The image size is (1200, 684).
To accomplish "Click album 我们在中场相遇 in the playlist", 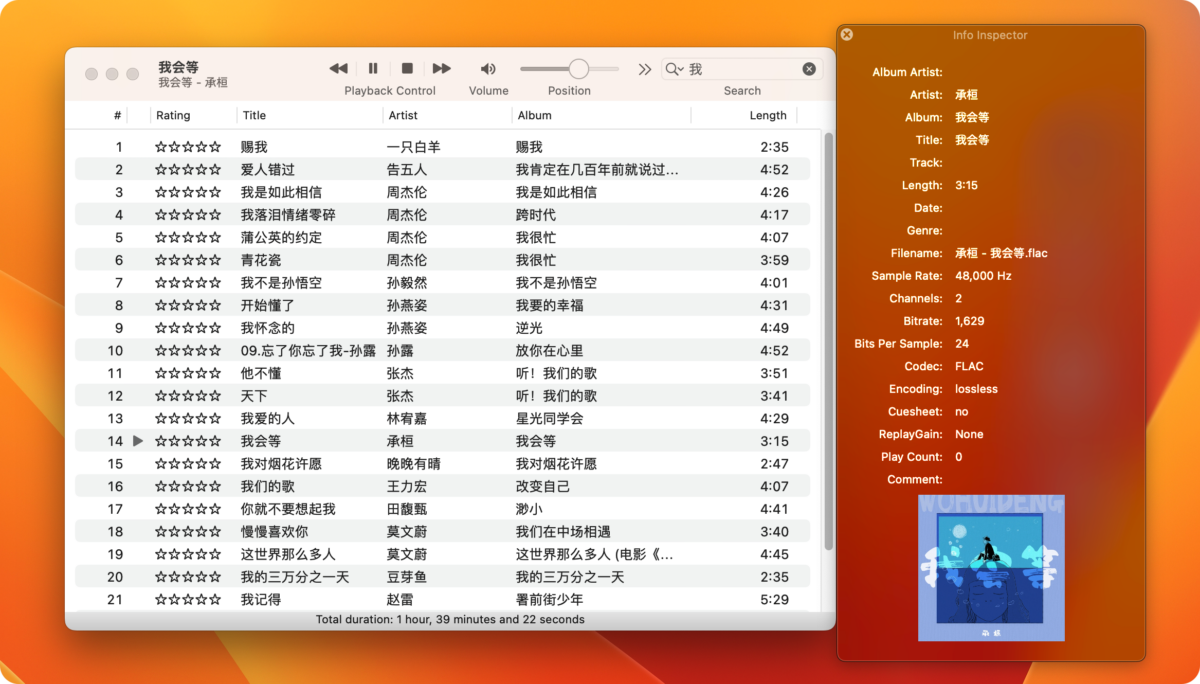I will tap(563, 532).
